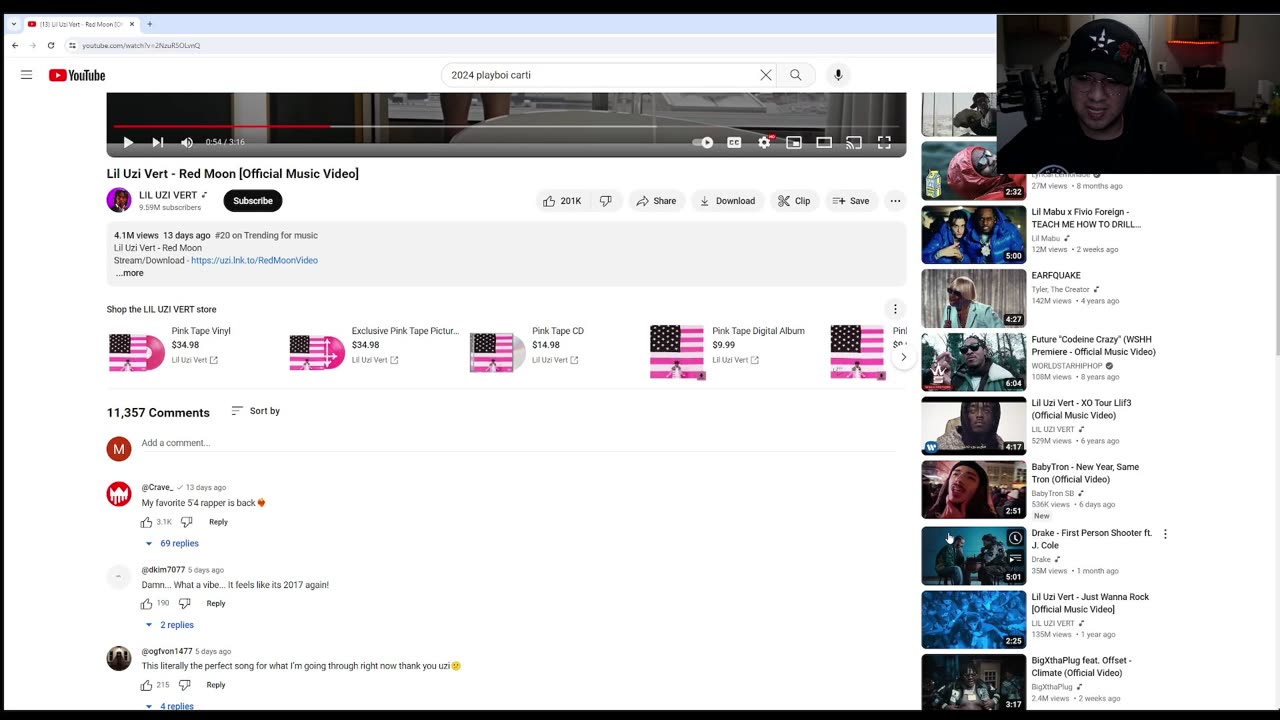Screen dimensions: 1280x720
Task: Add First Person Shooter to Watch later
Action: [x=1015, y=538]
